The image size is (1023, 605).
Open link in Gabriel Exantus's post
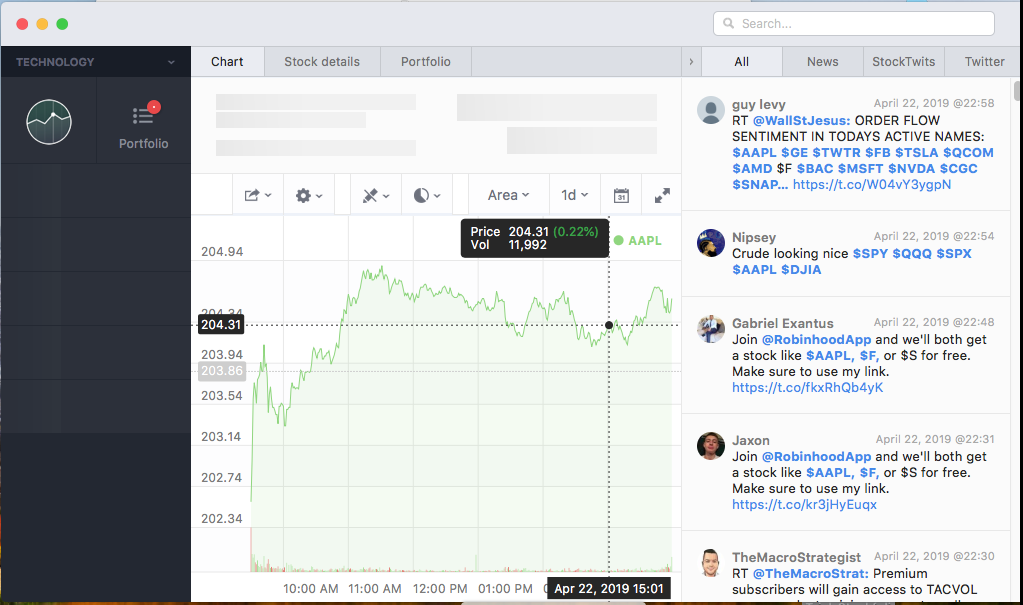807,388
